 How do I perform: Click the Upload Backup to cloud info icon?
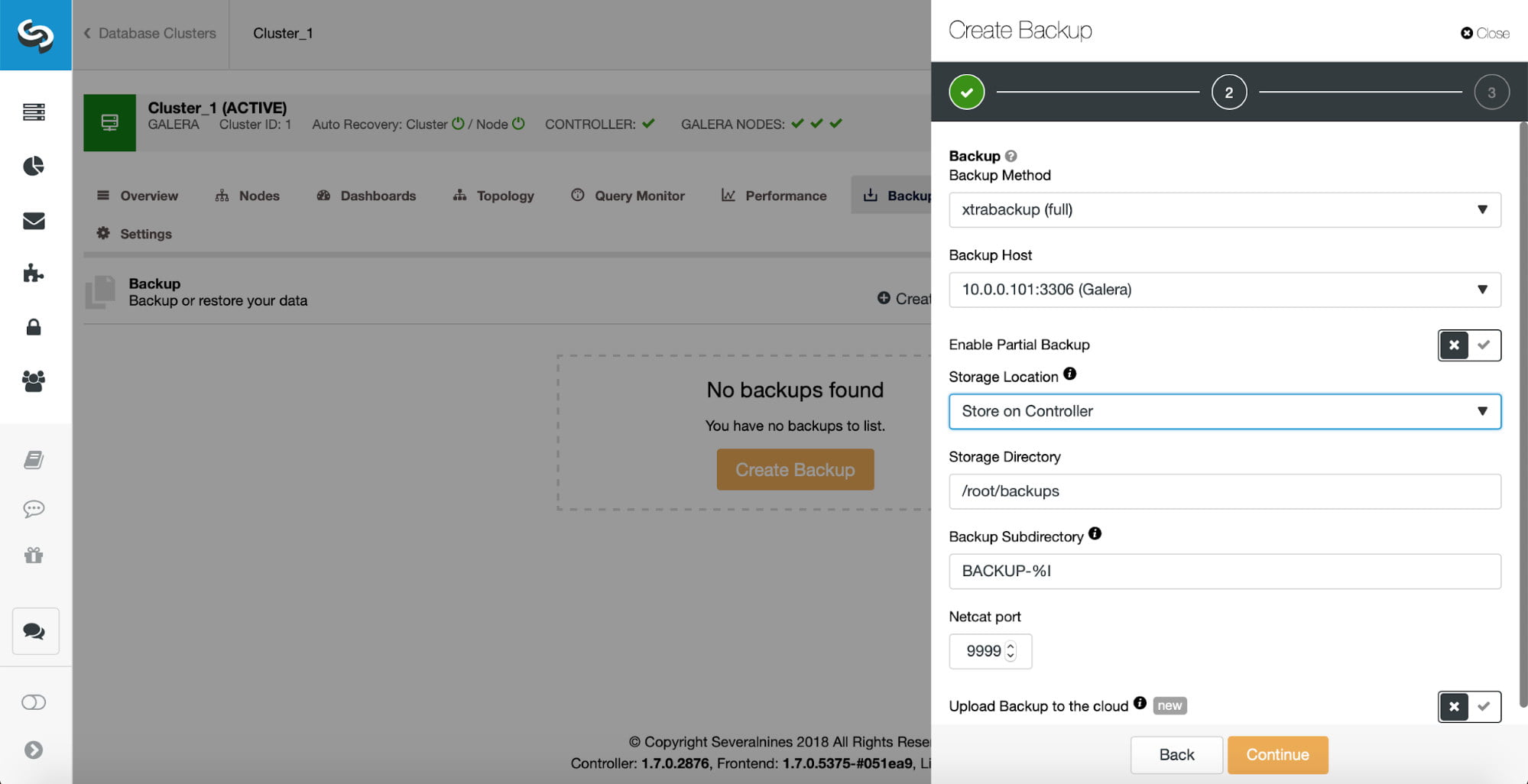[1140, 703]
